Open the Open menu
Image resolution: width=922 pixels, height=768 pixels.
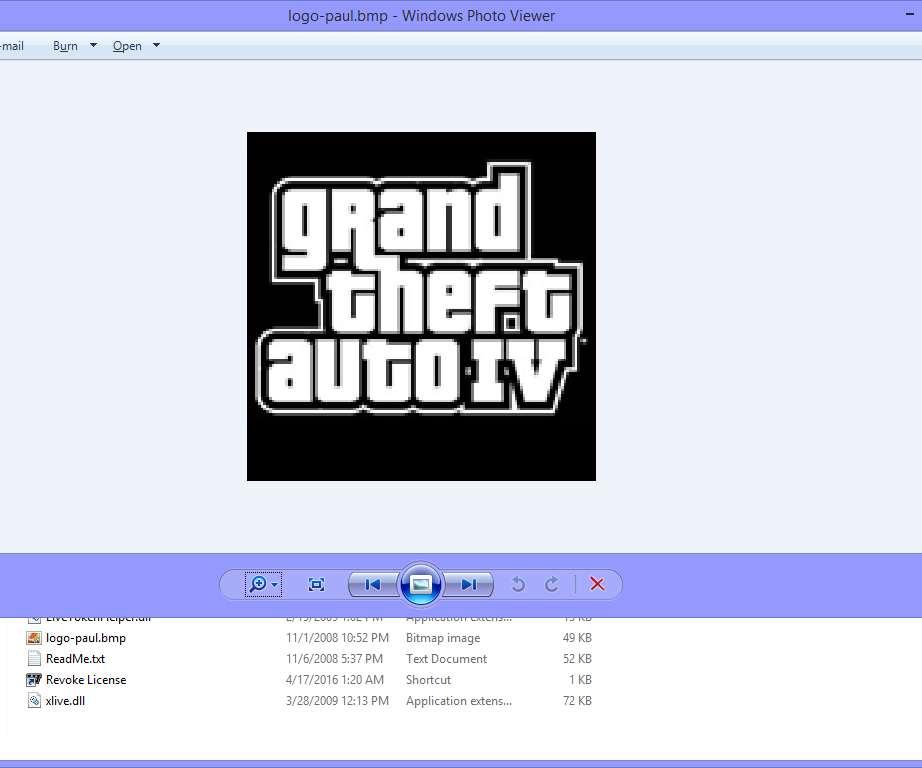pyautogui.click(x=128, y=45)
